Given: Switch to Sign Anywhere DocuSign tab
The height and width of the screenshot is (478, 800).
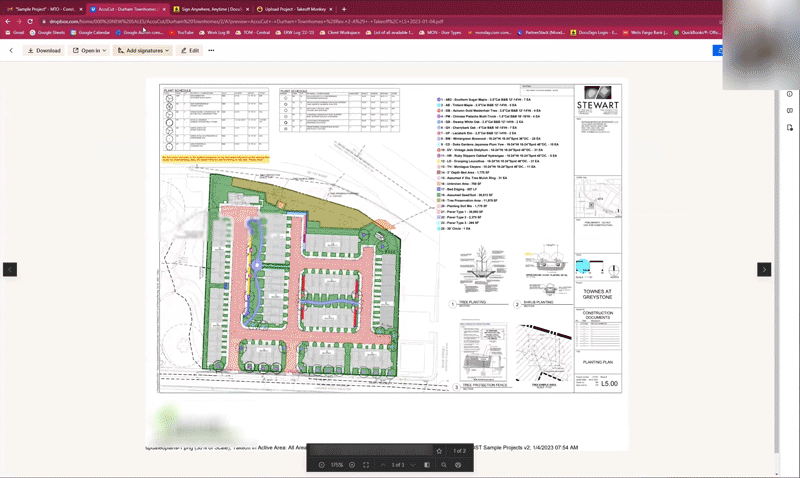Looking at the screenshot, I should tap(211, 9).
